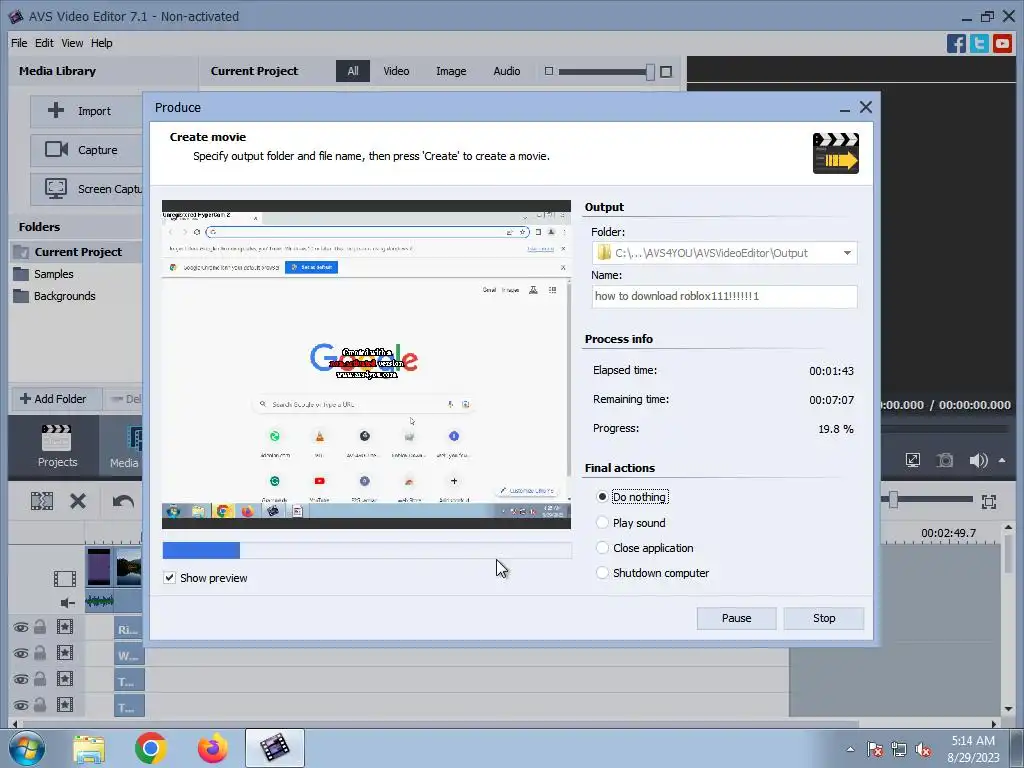
Task: Open Windows Explorer from taskbar
Action: [x=89, y=748]
